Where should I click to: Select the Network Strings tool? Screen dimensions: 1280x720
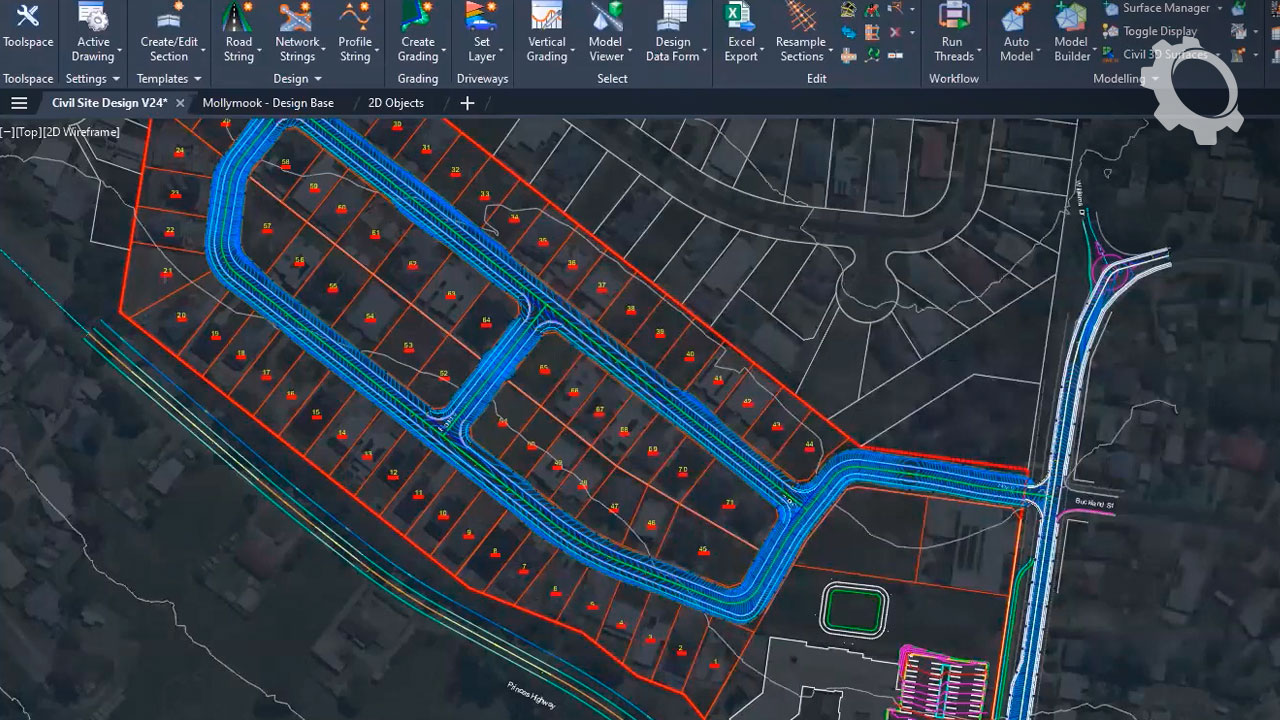point(297,32)
